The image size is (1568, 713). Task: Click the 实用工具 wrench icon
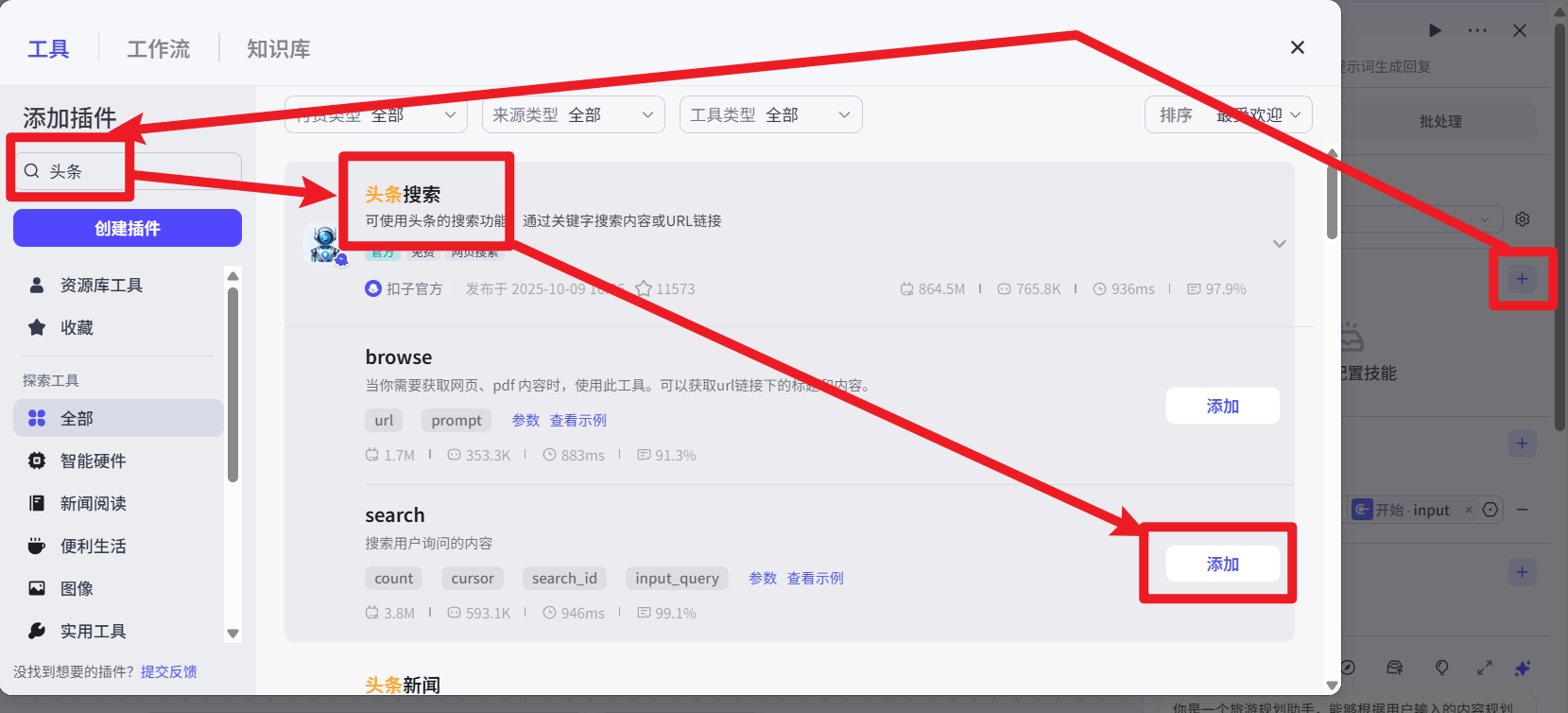pos(37,631)
